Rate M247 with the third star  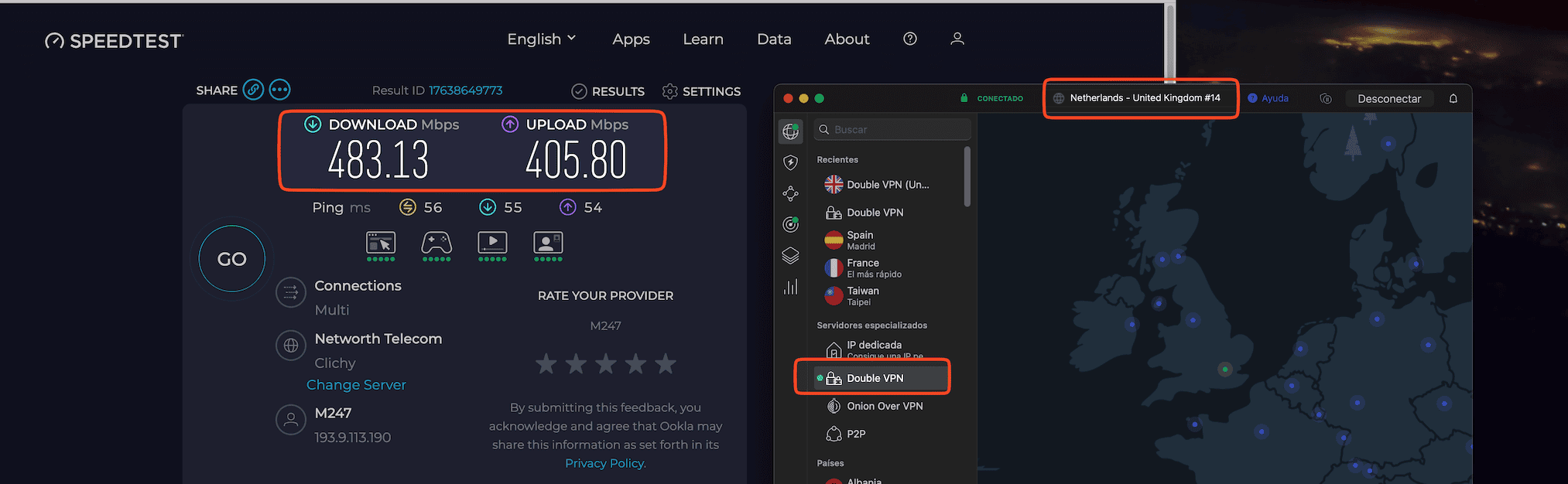606,363
